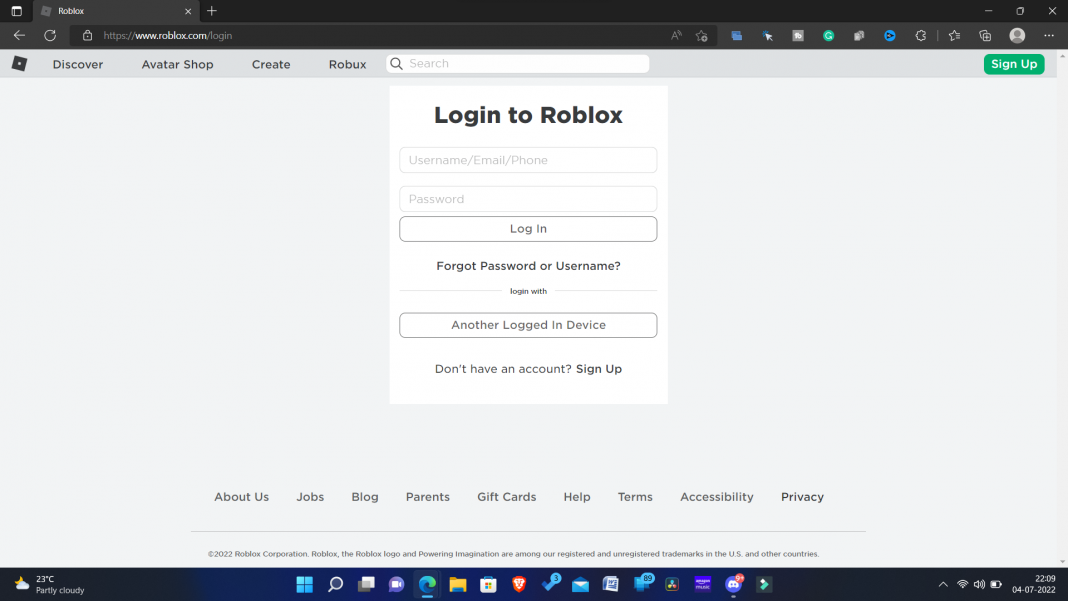Open the Grammarly extension in the browser toolbar
Image resolution: width=1068 pixels, height=601 pixels.
[x=828, y=35]
